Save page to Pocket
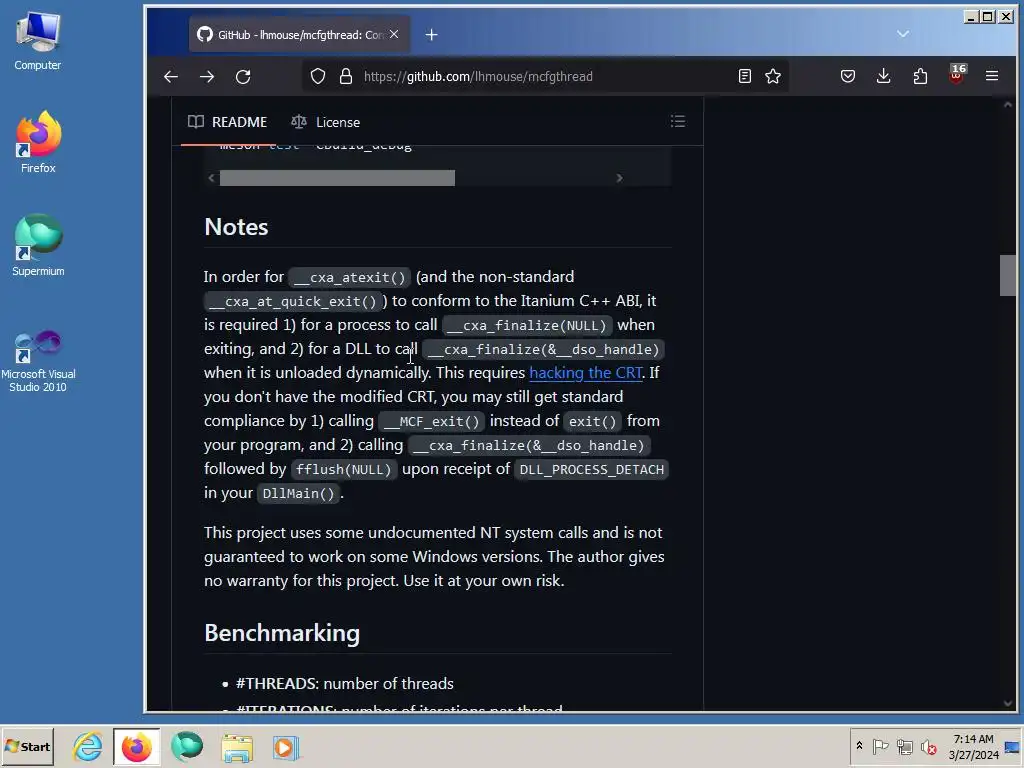The height and width of the screenshot is (768, 1024). click(x=848, y=76)
